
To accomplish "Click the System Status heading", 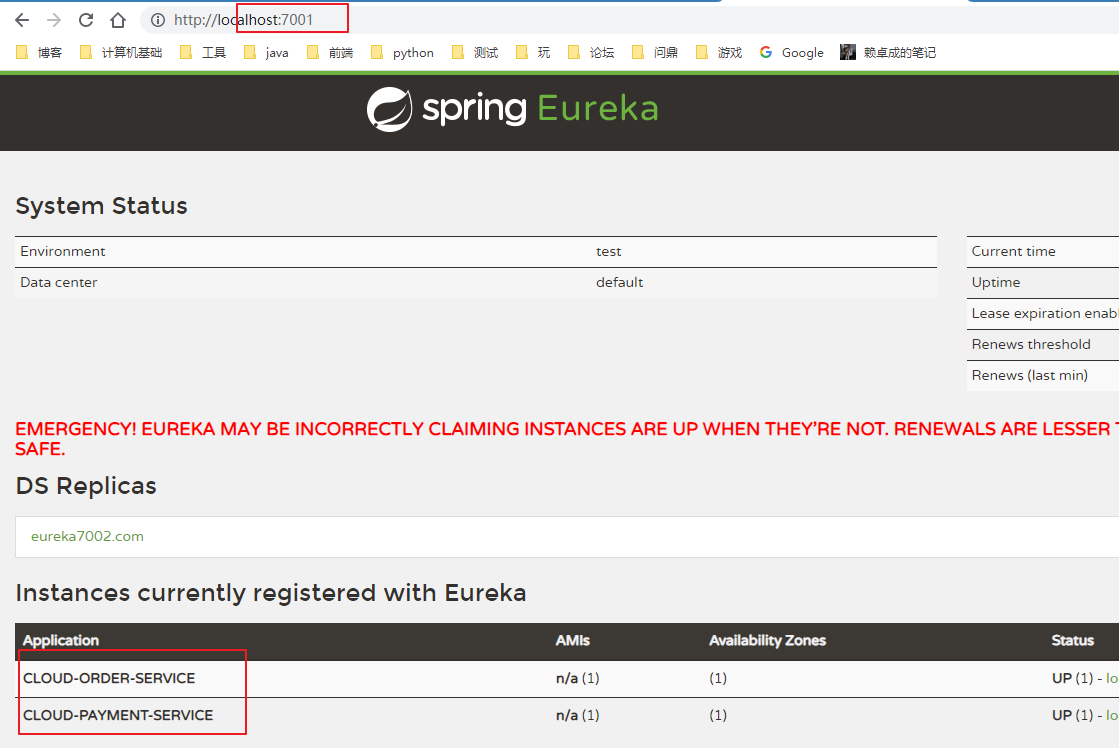I will point(101,206).
